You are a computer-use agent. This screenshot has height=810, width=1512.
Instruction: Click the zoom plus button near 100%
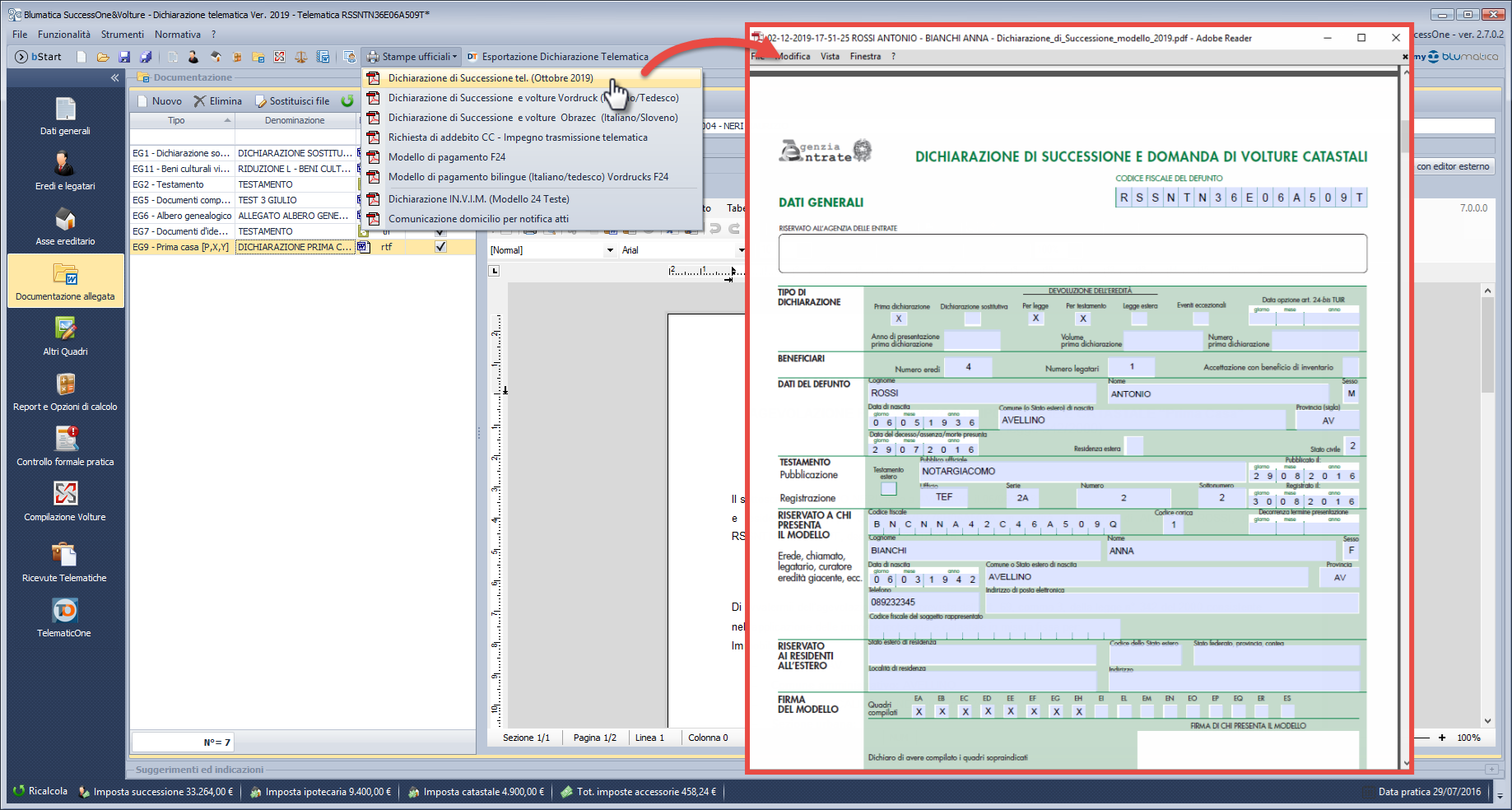(1442, 738)
